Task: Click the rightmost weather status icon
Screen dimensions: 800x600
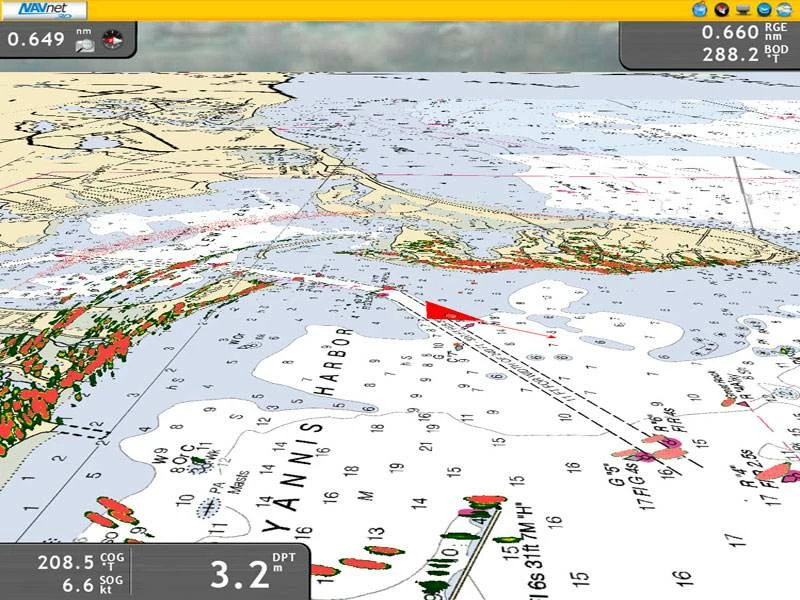Action: (x=785, y=9)
